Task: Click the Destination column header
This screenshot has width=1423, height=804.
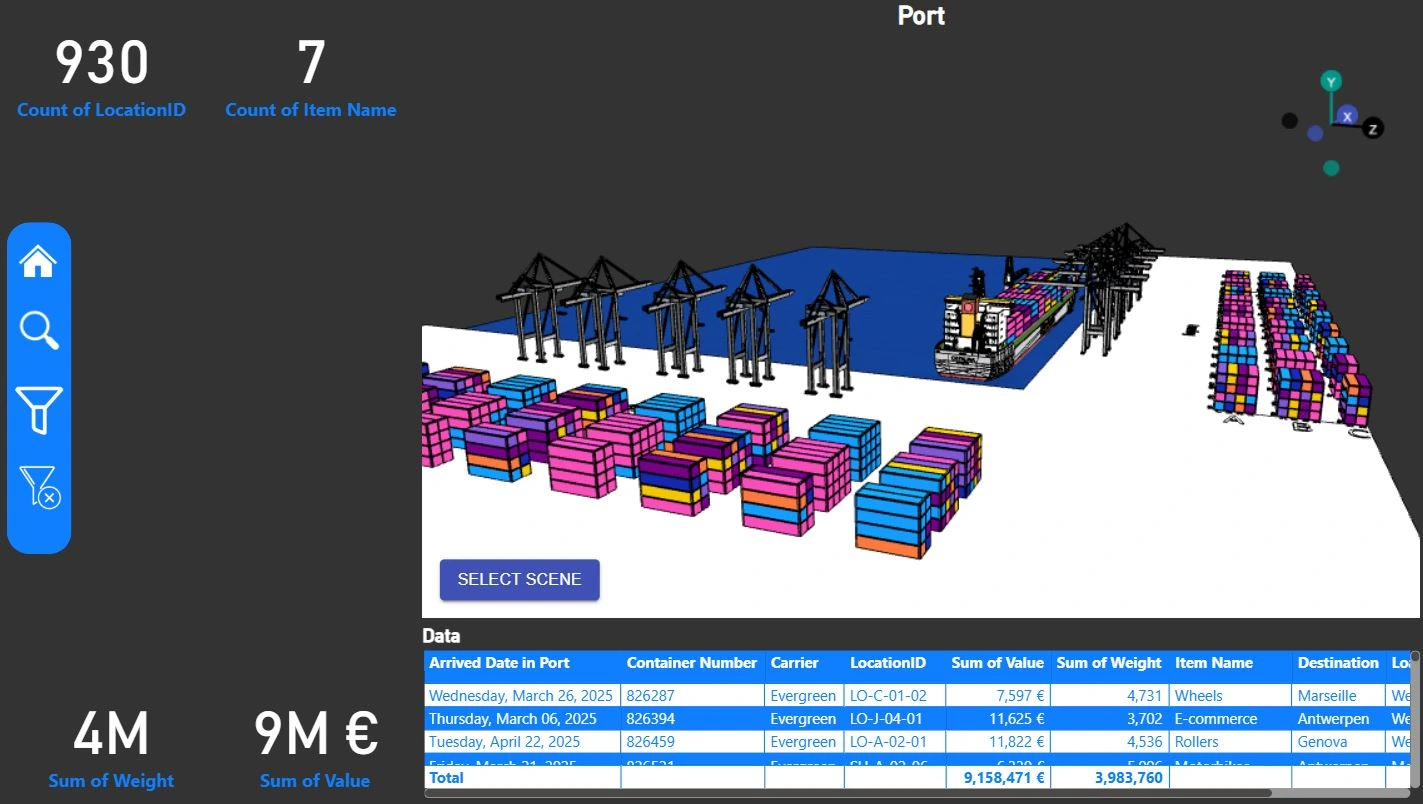Action: (x=1337, y=663)
